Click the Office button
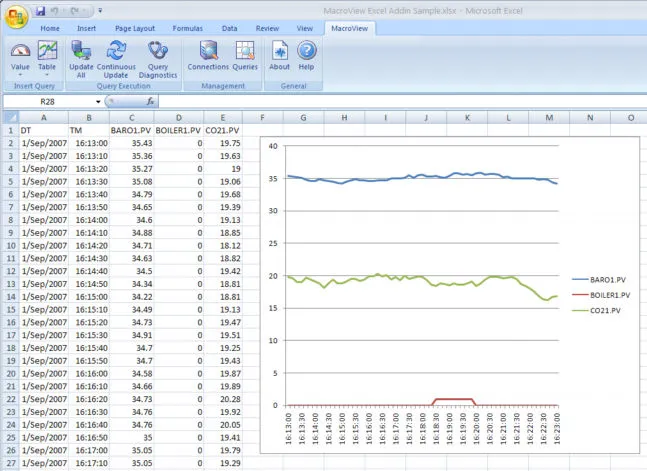The width and height of the screenshot is (647, 471). coord(17,16)
